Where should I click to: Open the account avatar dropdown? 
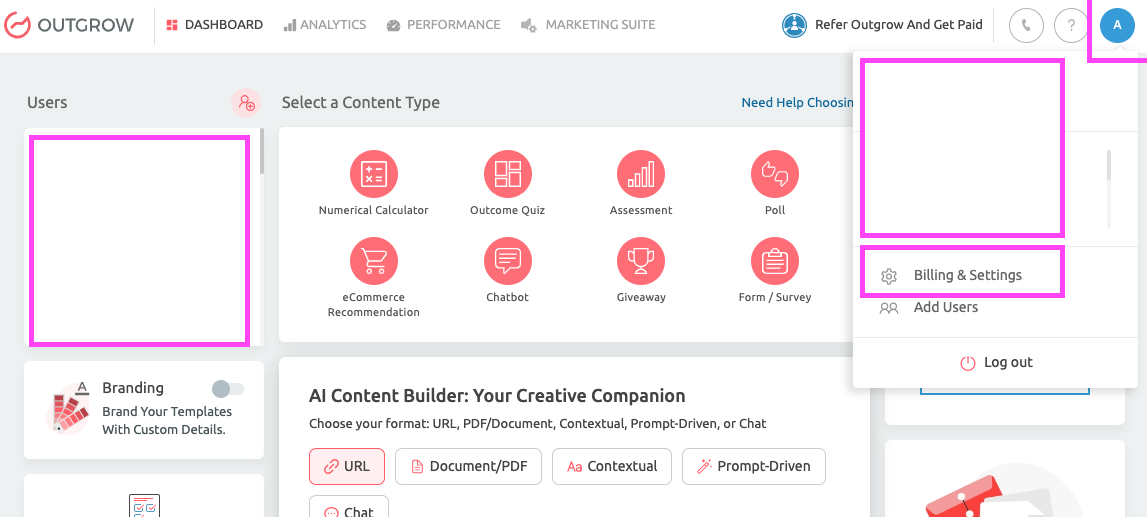[1116, 25]
